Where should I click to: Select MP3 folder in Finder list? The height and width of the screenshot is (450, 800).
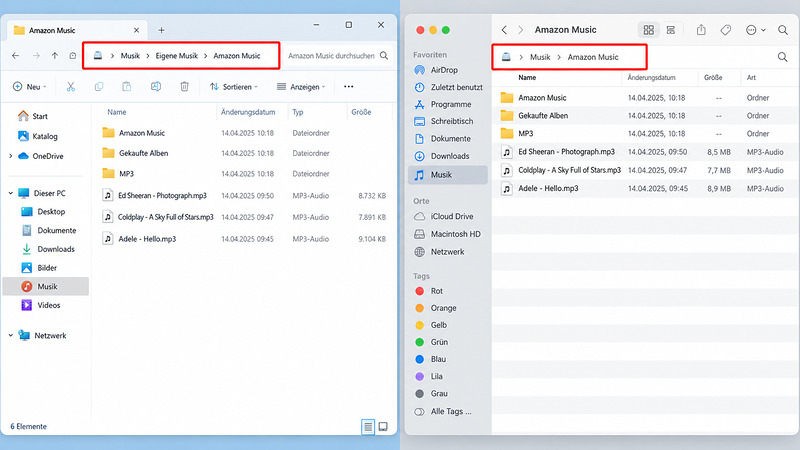526,134
